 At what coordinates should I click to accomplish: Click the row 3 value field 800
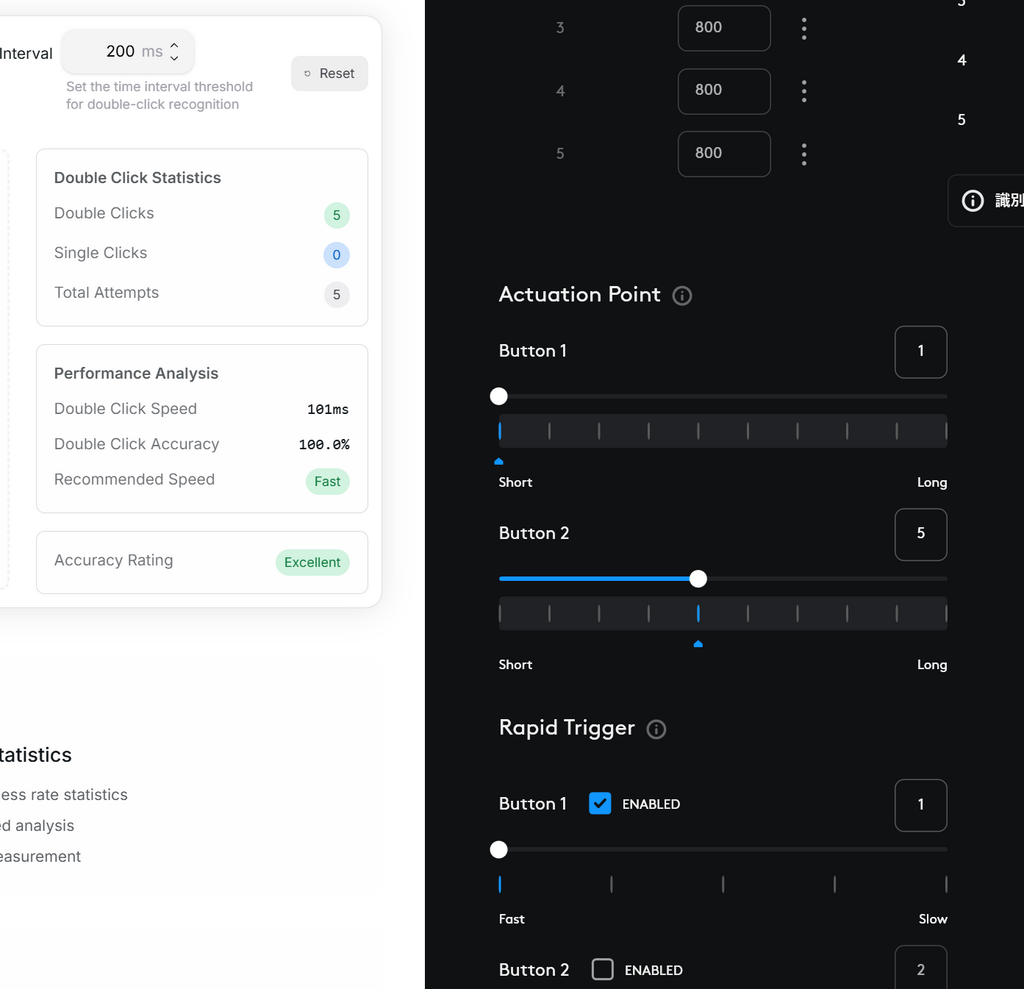coord(723,28)
